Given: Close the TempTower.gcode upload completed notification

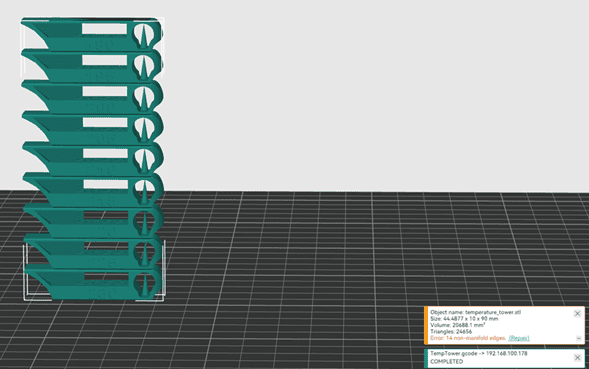Looking at the screenshot, I should tap(577, 358).
